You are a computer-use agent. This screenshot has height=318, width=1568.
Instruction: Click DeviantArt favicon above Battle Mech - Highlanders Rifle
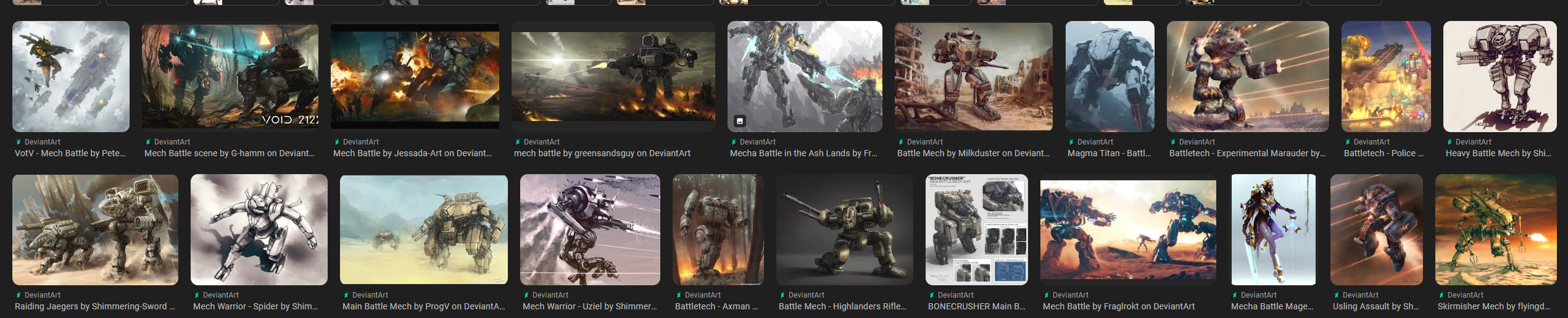pyautogui.click(x=782, y=295)
